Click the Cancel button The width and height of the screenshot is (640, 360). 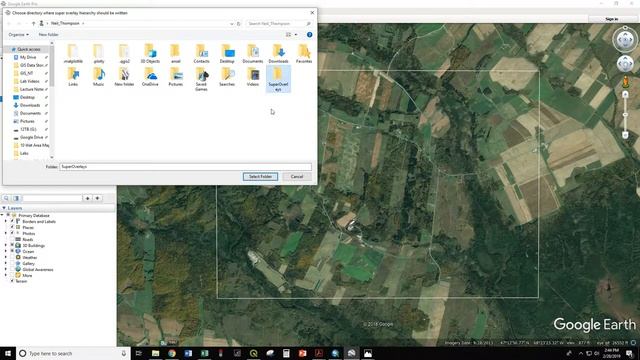(297, 177)
